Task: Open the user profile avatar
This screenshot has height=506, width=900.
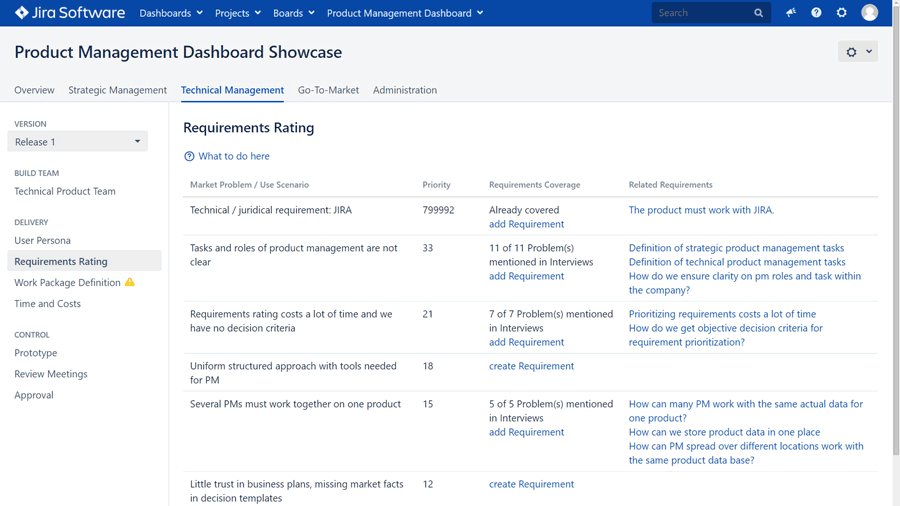Action: (870, 13)
